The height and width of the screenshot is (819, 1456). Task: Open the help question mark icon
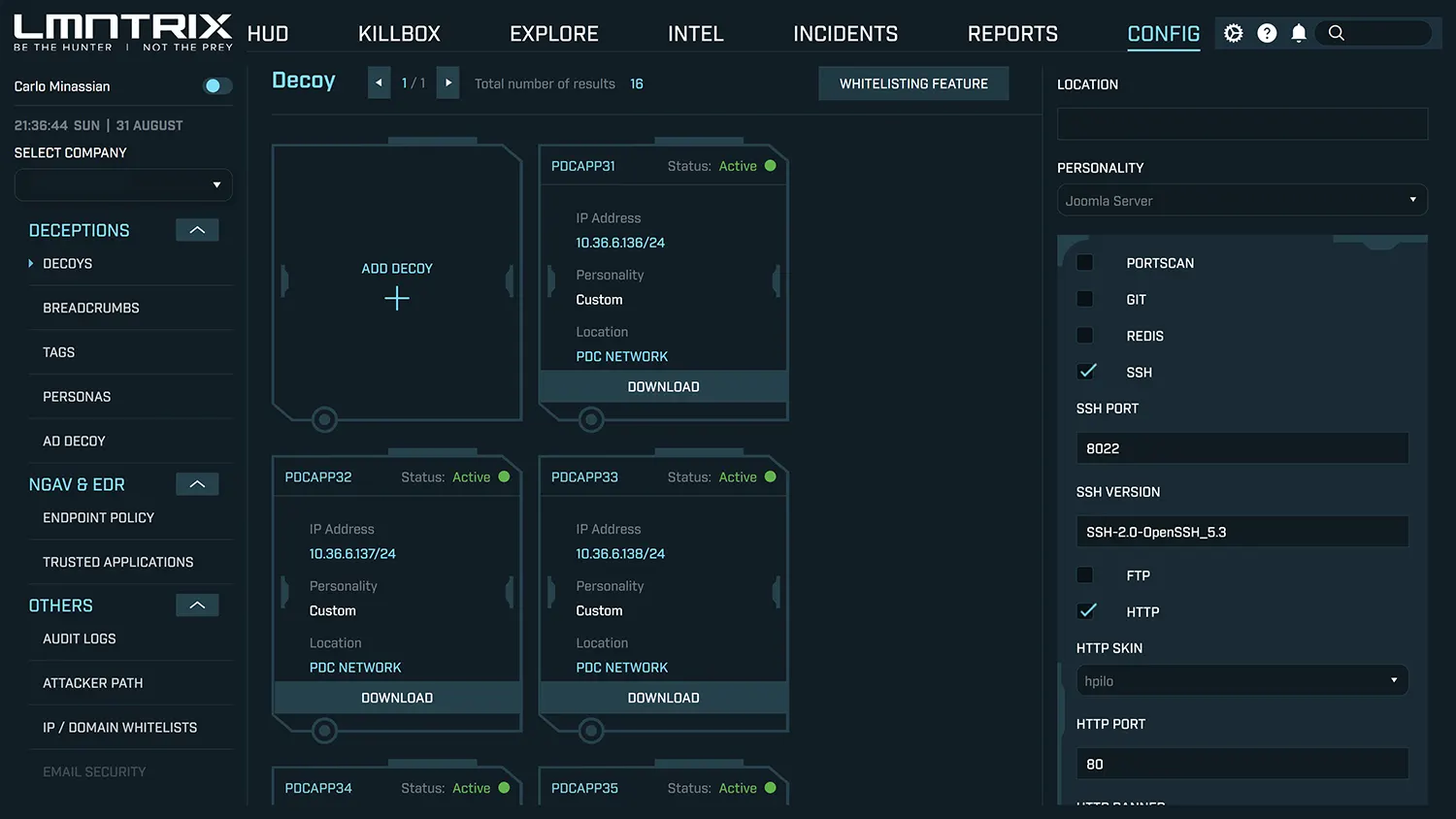(x=1267, y=33)
